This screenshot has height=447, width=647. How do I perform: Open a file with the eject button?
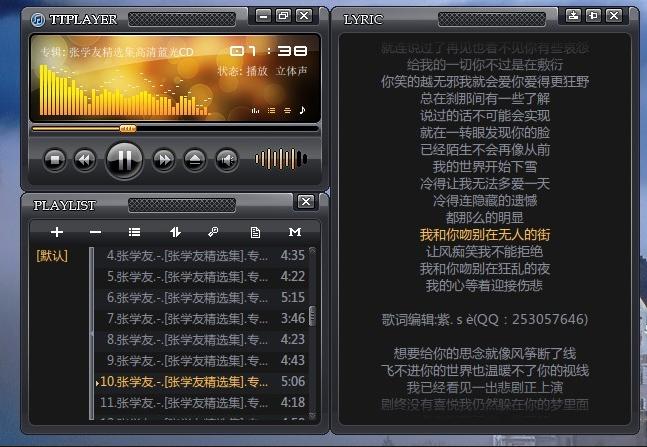coord(195,159)
